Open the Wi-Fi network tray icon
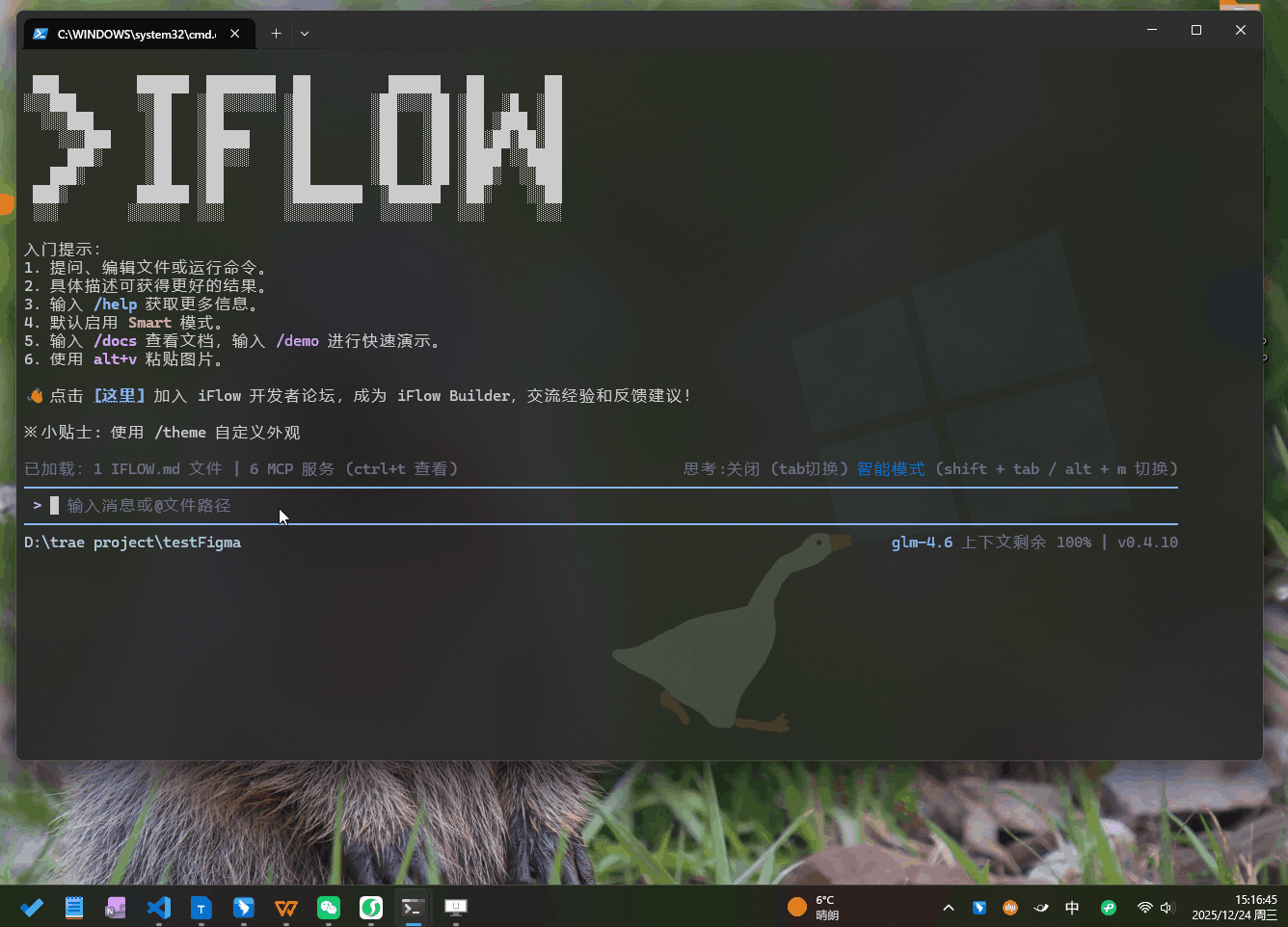The height and width of the screenshot is (927, 1288). tap(1144, 908)
